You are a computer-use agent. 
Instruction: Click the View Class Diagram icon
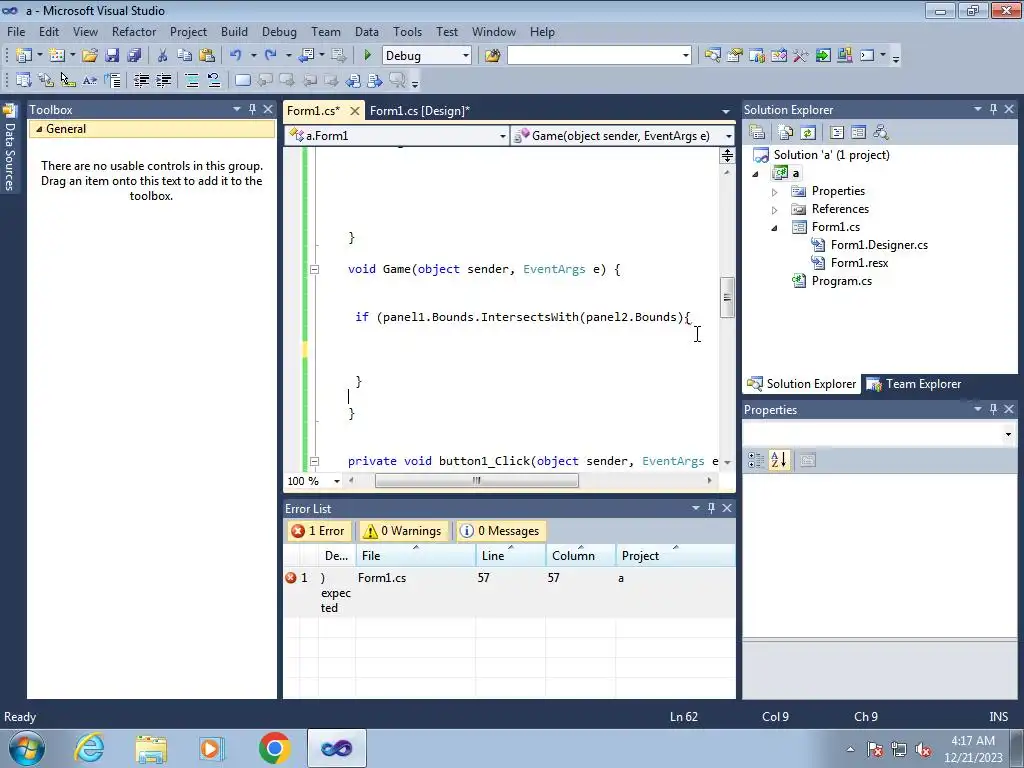coord(880,133)
